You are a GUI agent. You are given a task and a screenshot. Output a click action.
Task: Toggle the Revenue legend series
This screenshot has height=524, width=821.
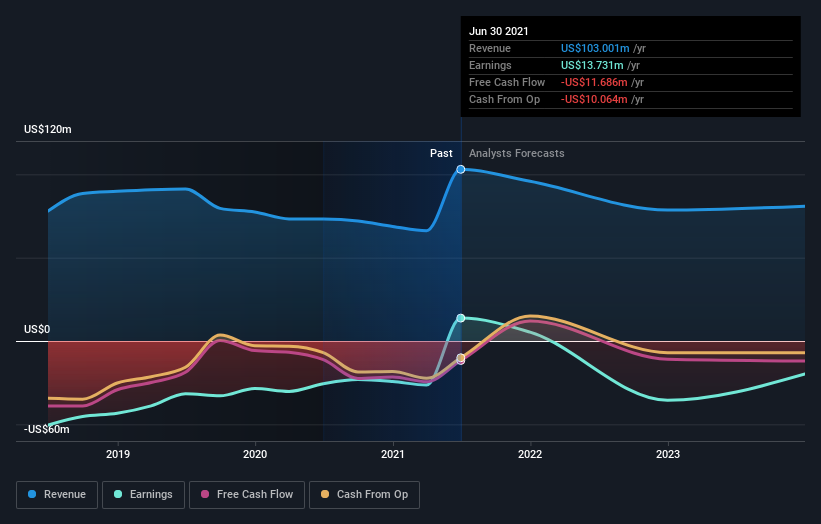point(57,495)
